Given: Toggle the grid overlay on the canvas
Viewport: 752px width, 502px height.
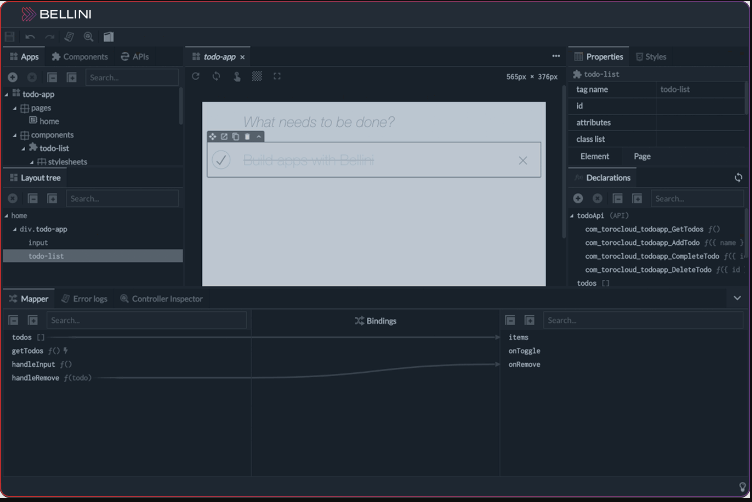Looking at the screenshot, I should [257, 76].
